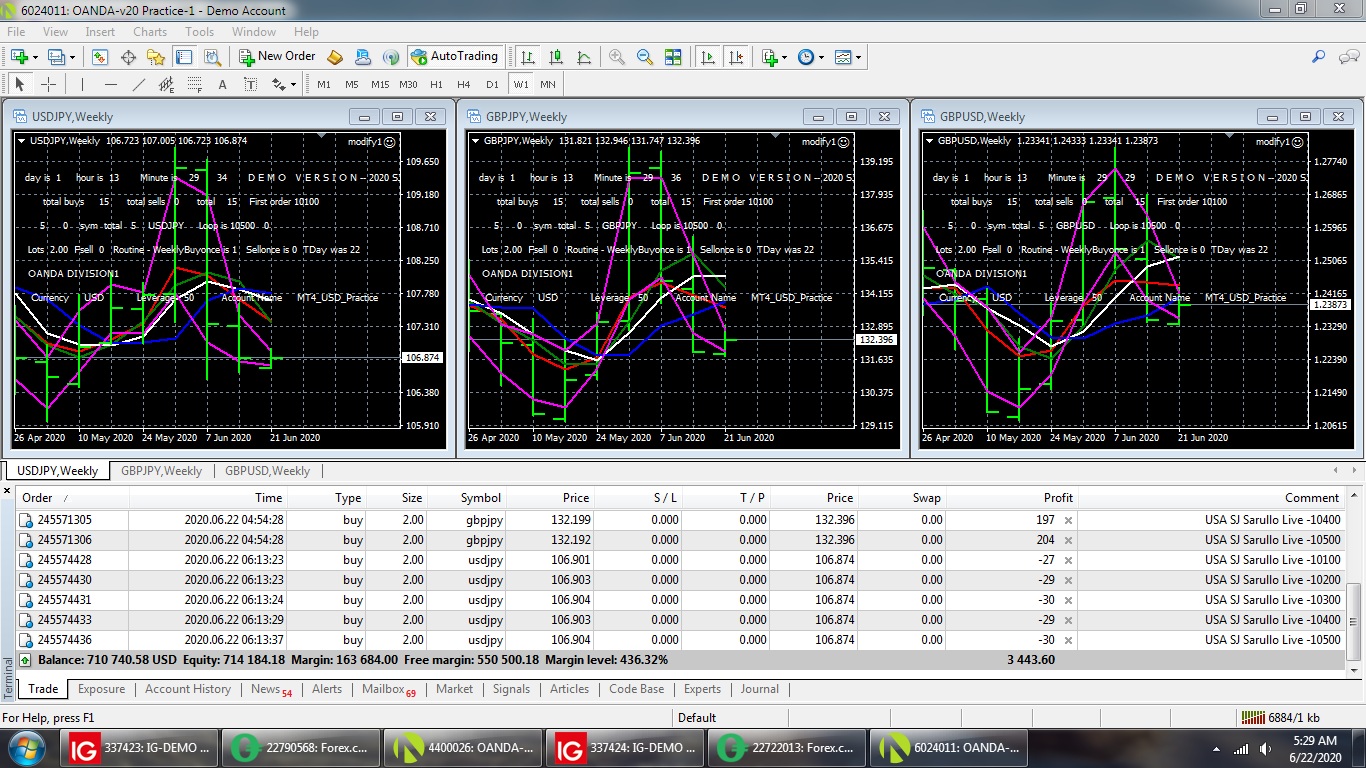Switch to the IG-DEMO 337423 taskbar window

point(140,747)
